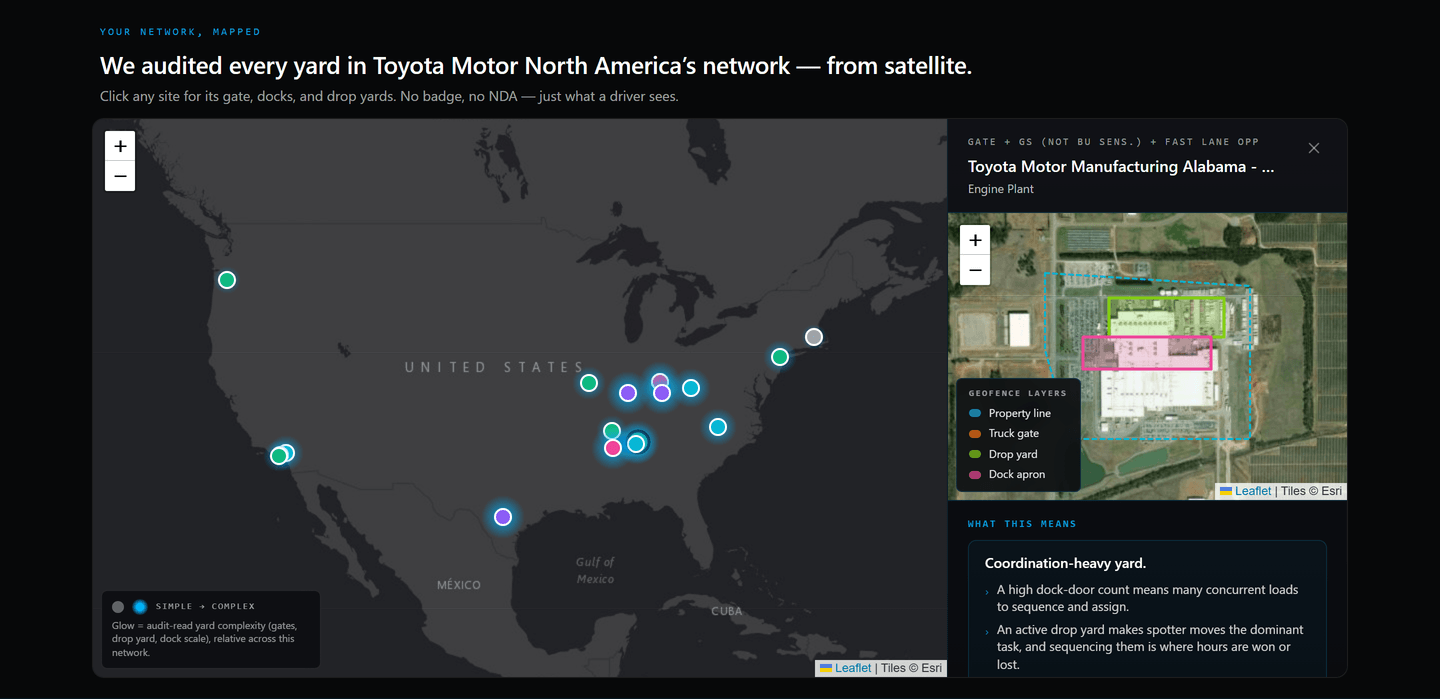This screenshot has height=699, width=1440.
Task: Click the 'Property line' legend label
Action: [1020, 413]
